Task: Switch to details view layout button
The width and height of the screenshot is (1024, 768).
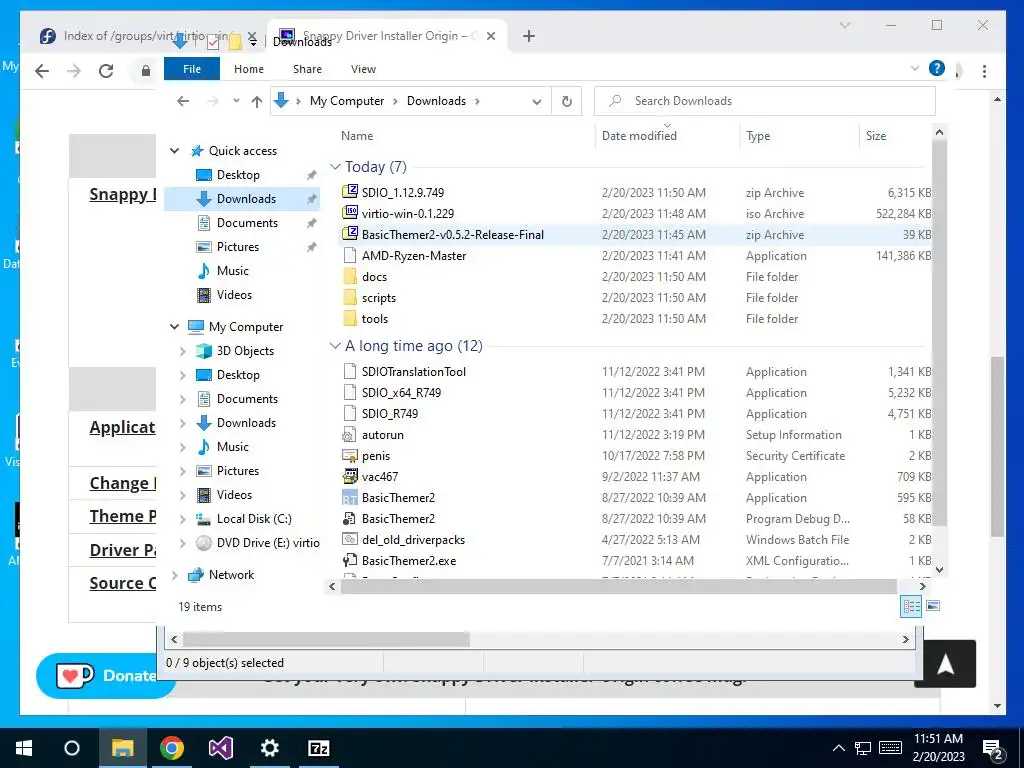Action: point(912,607)
